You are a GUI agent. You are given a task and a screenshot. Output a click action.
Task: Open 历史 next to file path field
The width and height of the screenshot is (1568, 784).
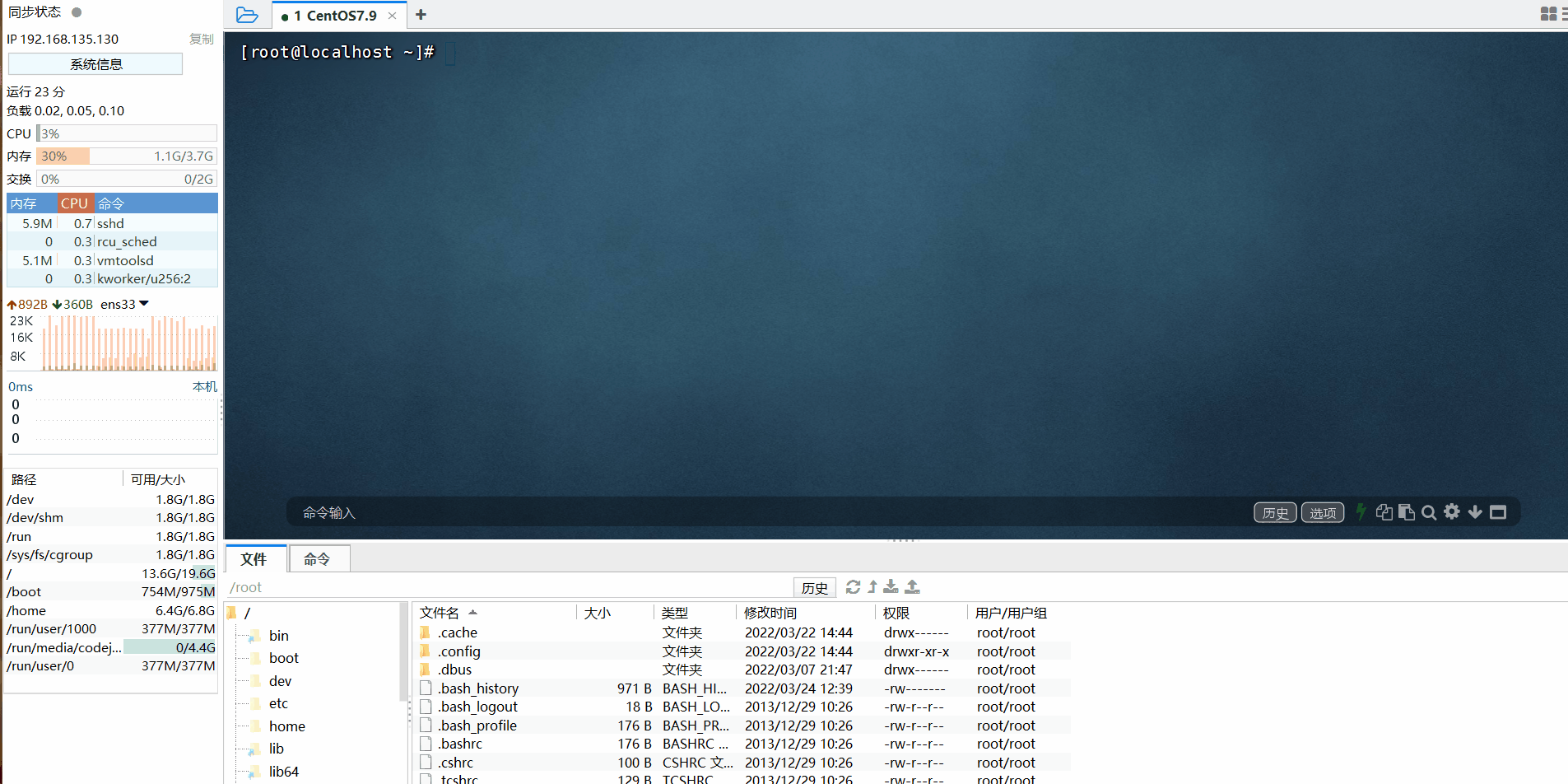click(814, 587)
